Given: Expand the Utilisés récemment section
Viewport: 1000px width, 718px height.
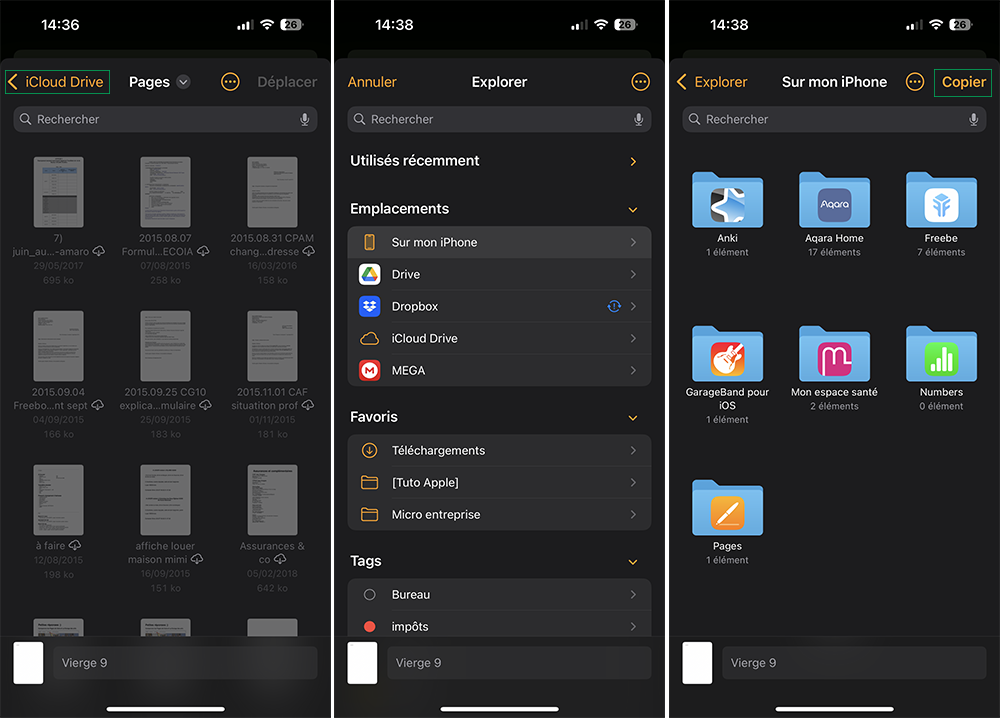Looking at the screenshot, I should click(x=632, y=161).
